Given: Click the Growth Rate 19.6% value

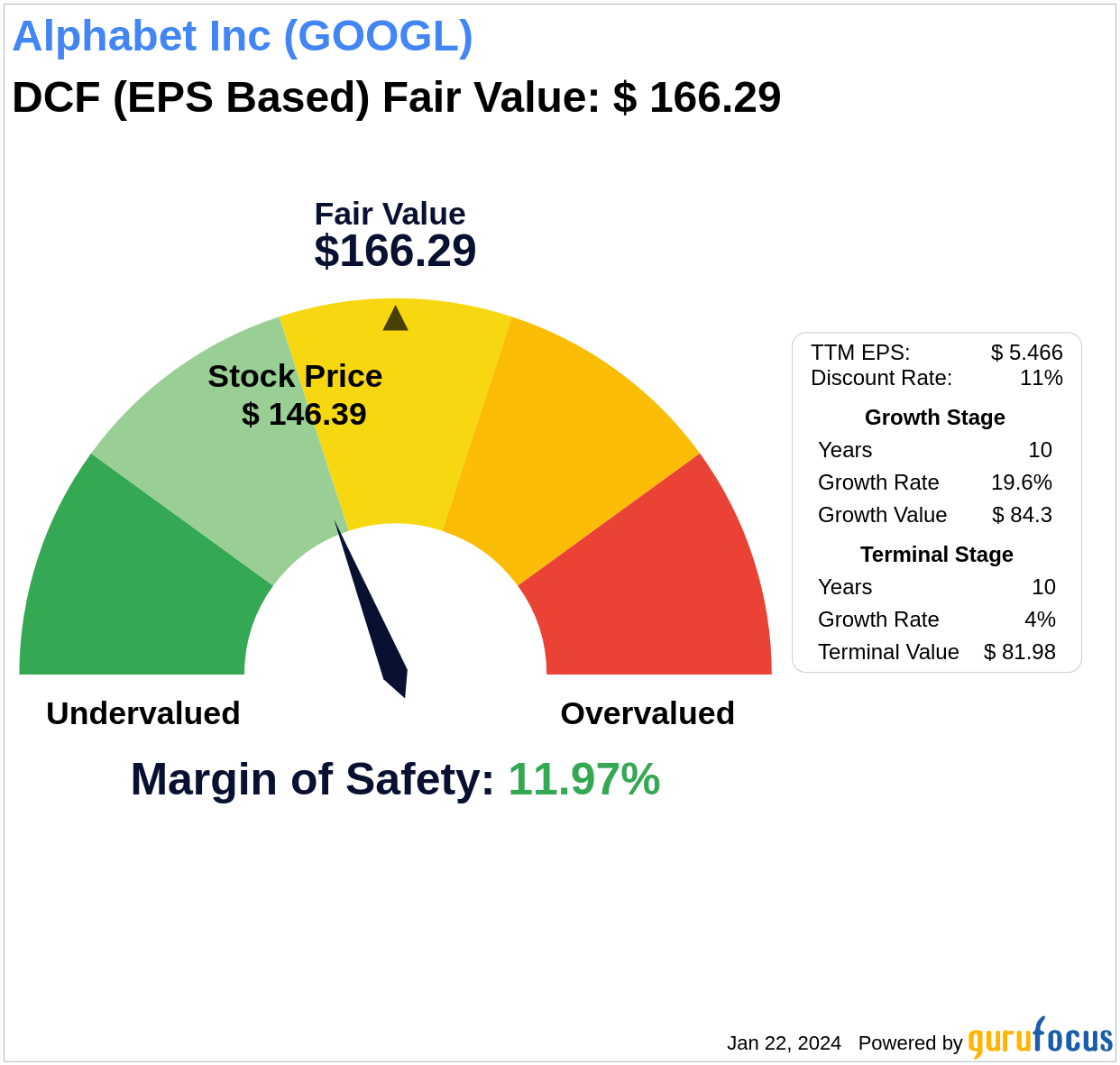Looking at the screenshot, I should [x=1021, y=482].
